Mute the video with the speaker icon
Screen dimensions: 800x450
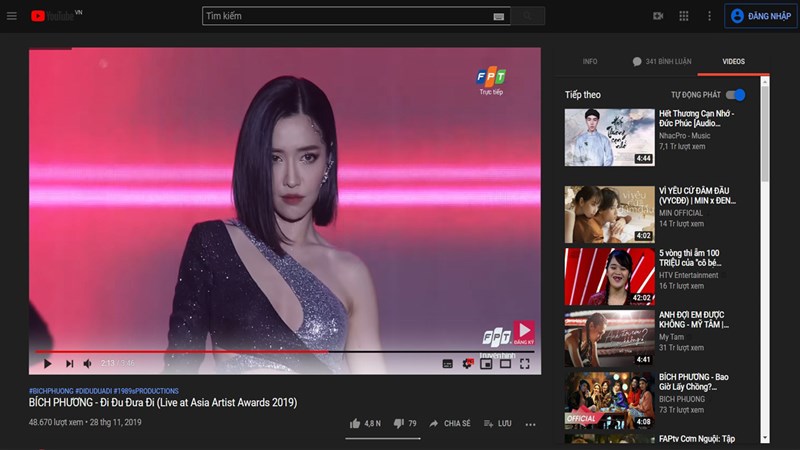click(88, 363)
